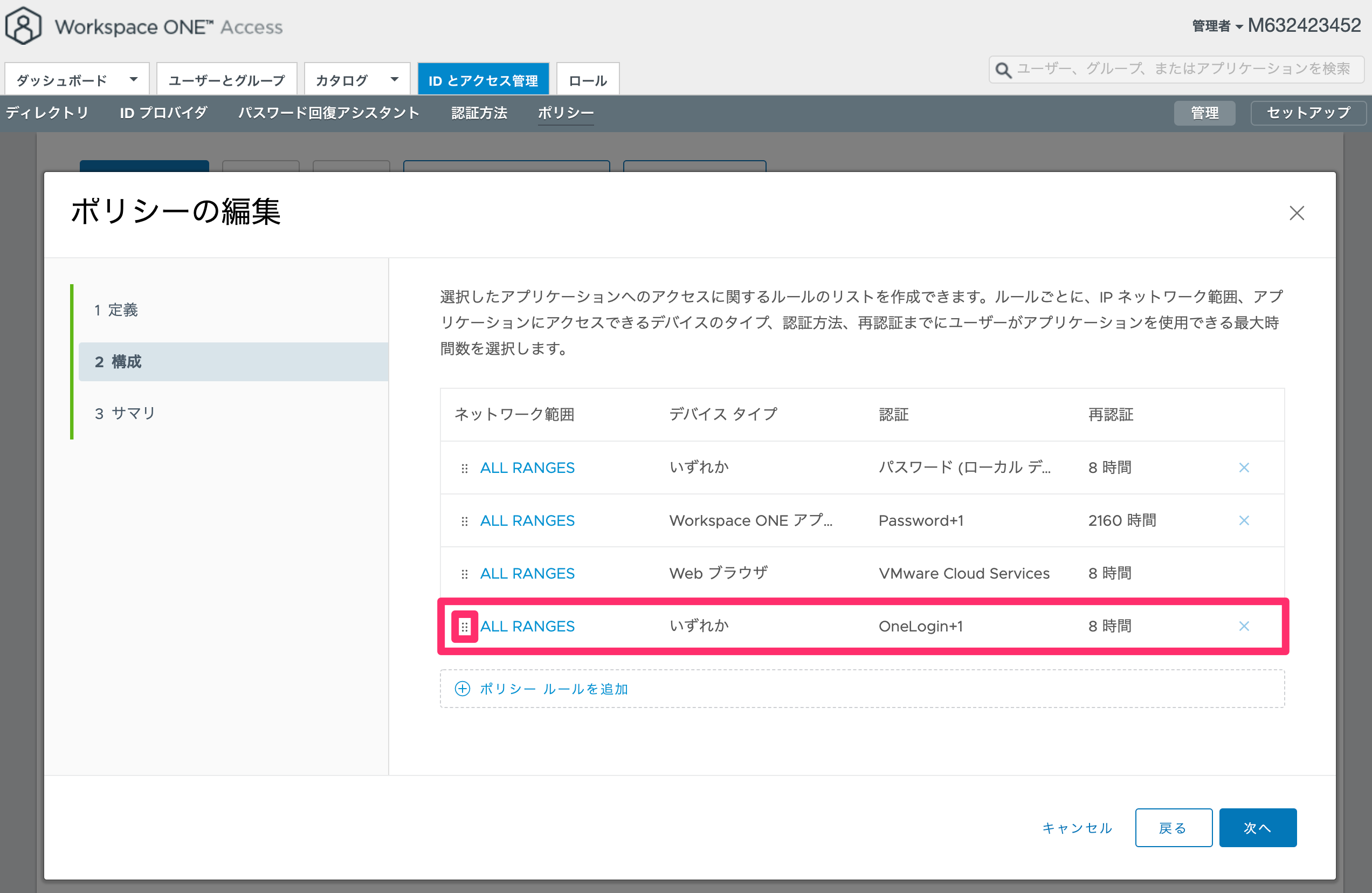
Task: Open the 管理者 account dropdown
Action: 1216,26
